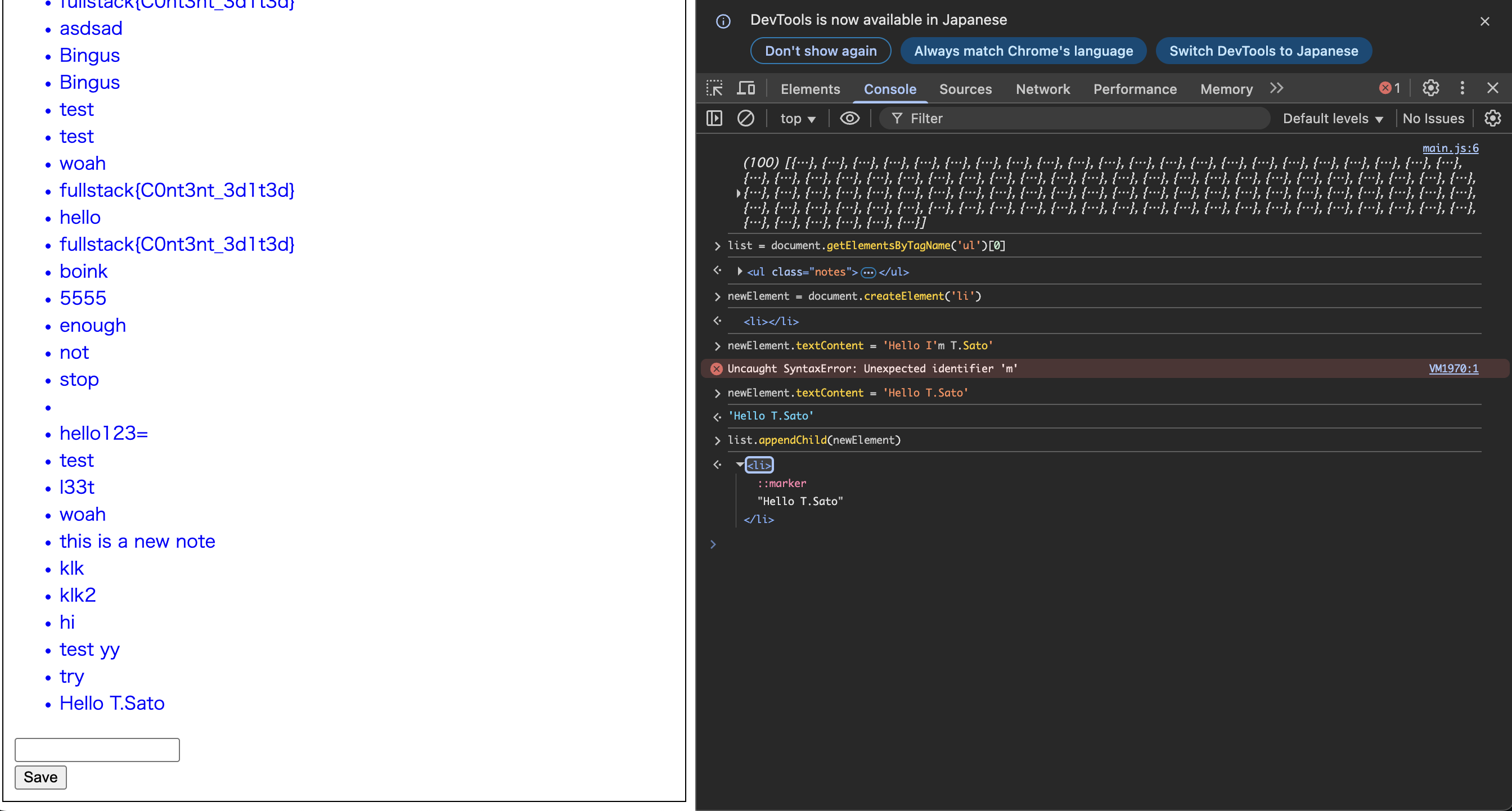Toggle the console sidebar panel icon
Image resolution: width=1512 pixels, height=811 pixels.
coord(714,119)
